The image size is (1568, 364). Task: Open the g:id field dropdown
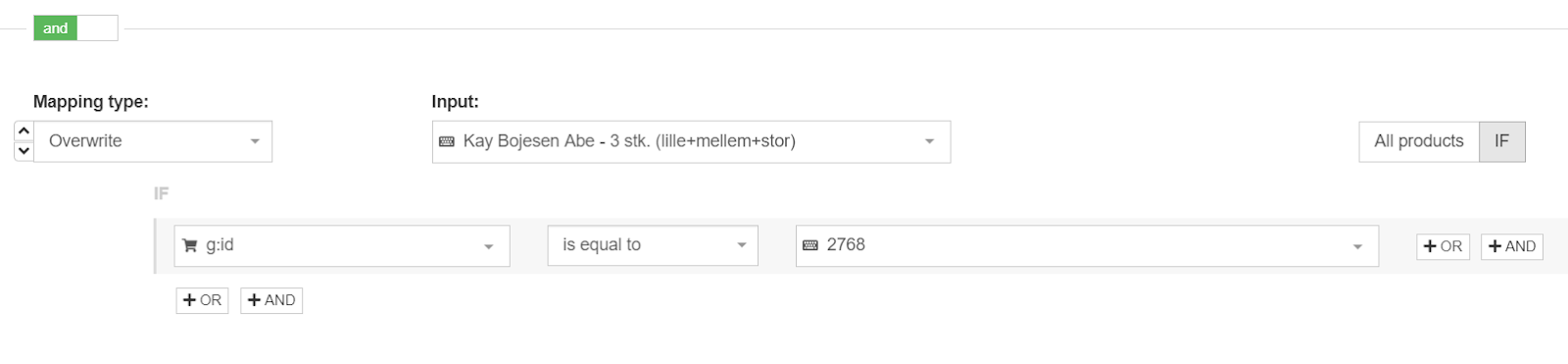point(342,245)
